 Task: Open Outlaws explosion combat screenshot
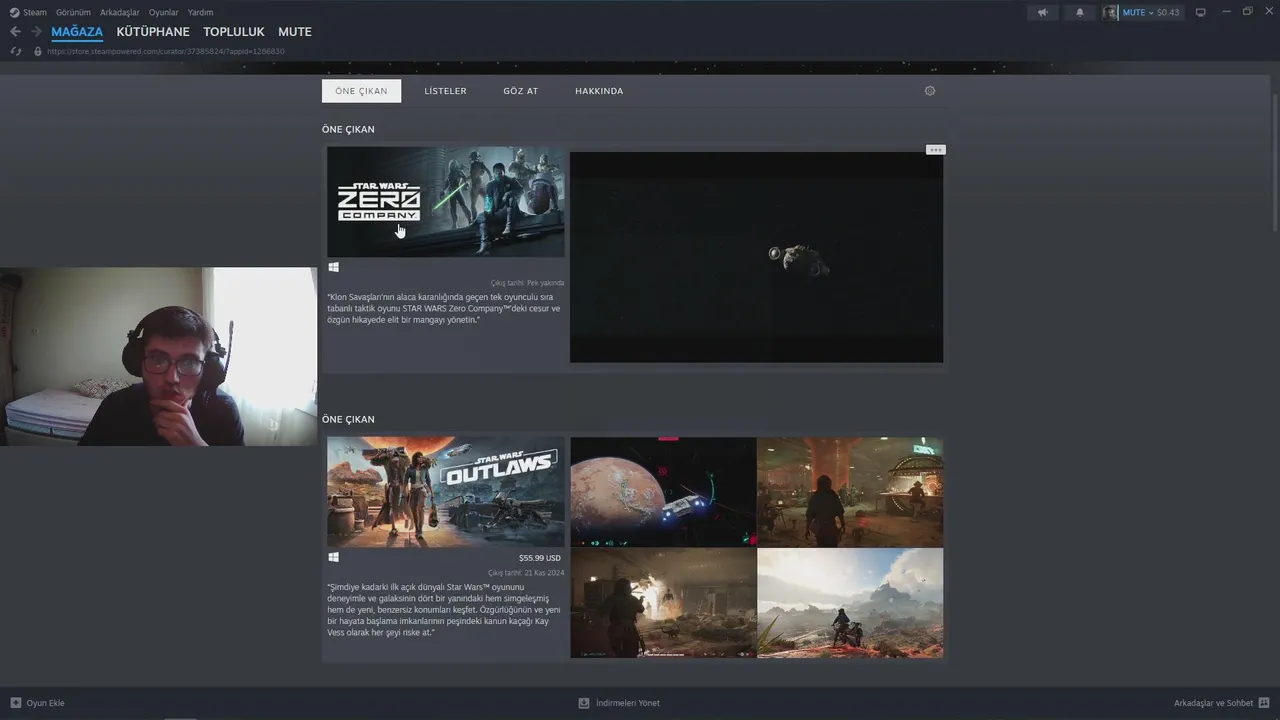(x=663, y=603)
